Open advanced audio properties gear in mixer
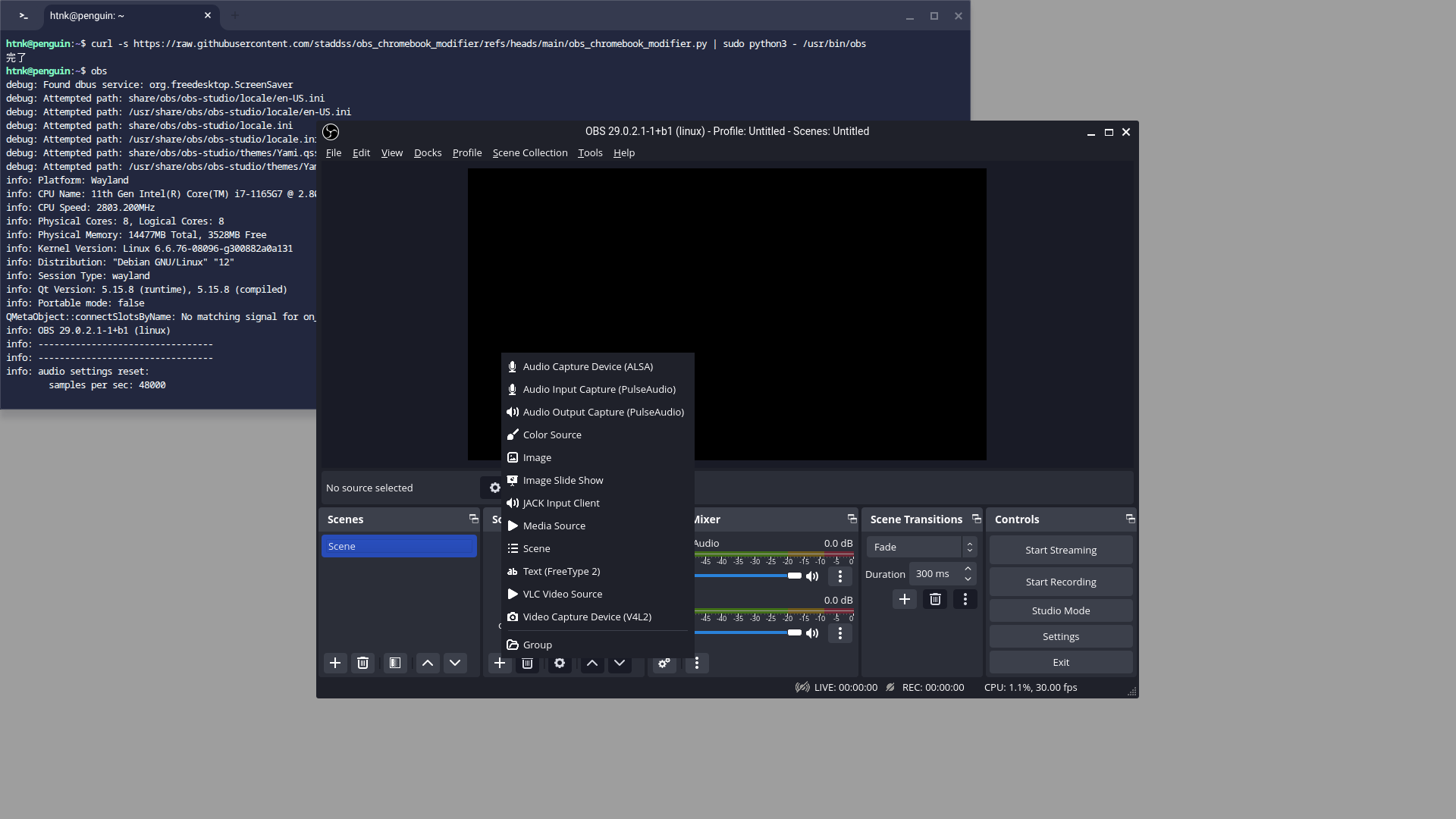 click(x=664, y=664)
